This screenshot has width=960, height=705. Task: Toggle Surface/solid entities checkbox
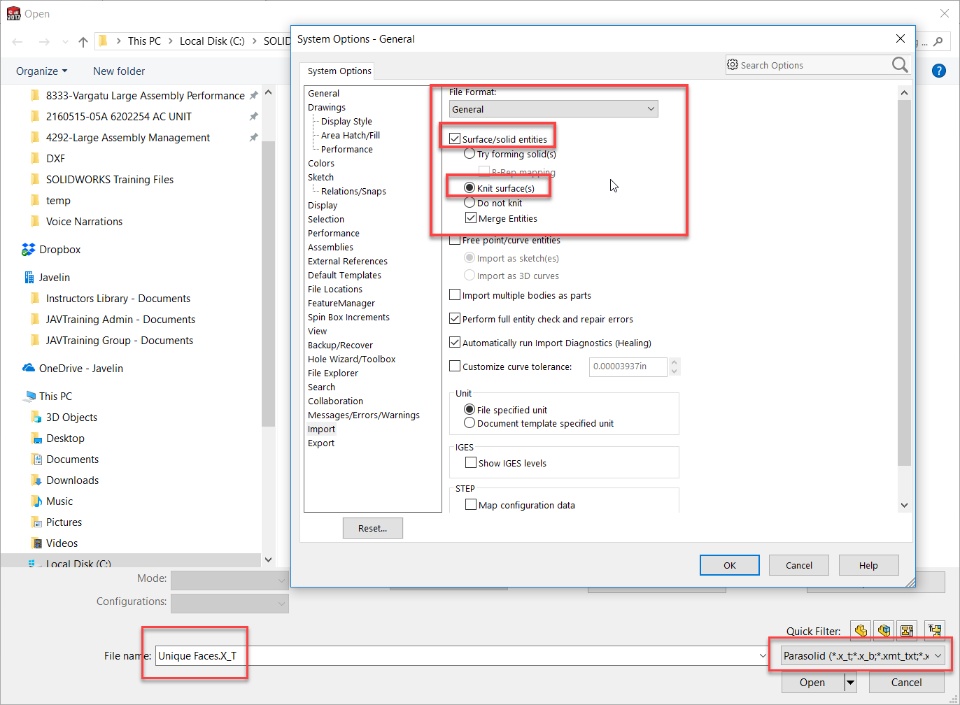(454, 139)
